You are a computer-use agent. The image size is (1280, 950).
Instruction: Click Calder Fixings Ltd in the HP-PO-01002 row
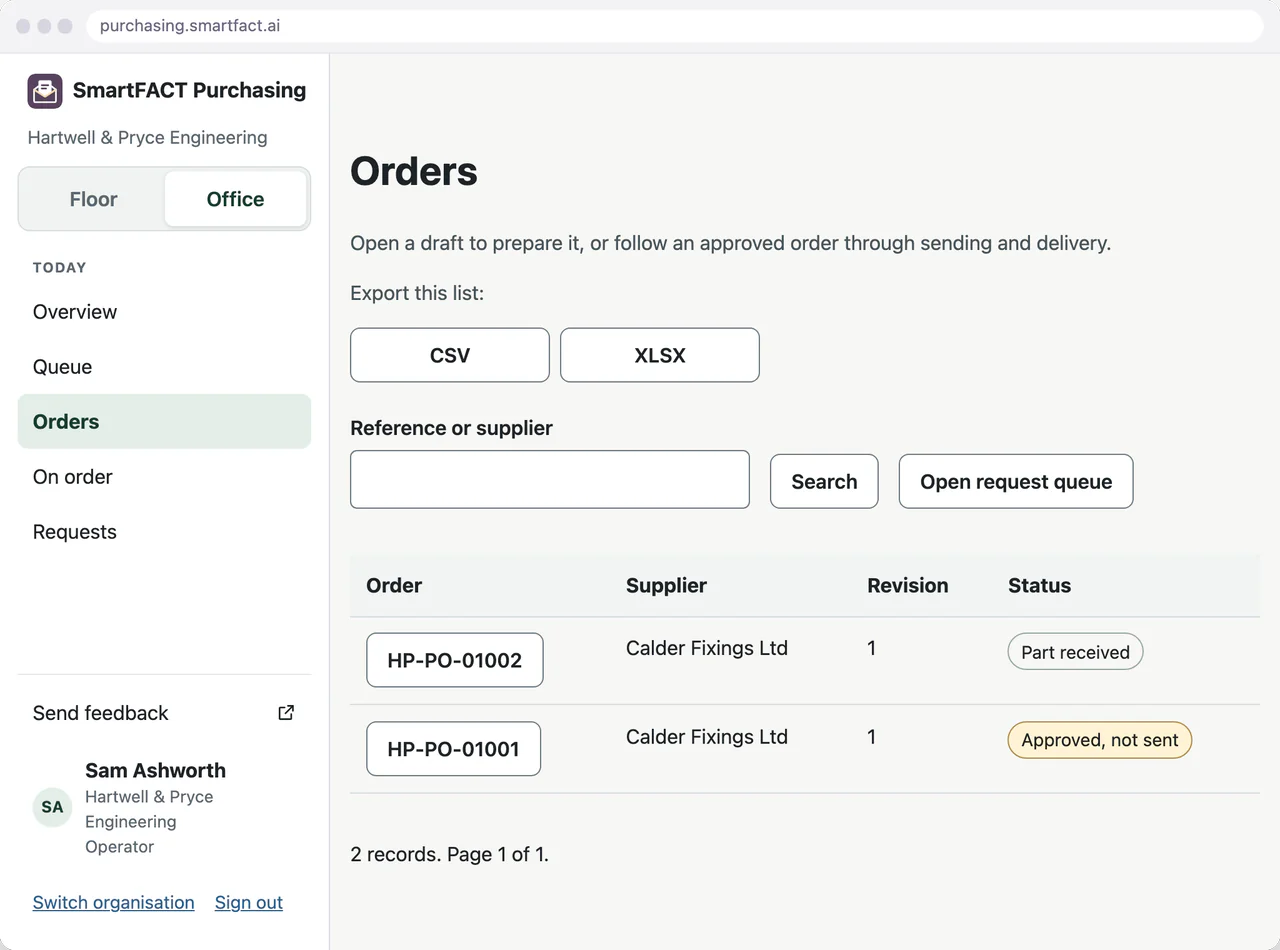pyautogui.click(x=707, y=648)
